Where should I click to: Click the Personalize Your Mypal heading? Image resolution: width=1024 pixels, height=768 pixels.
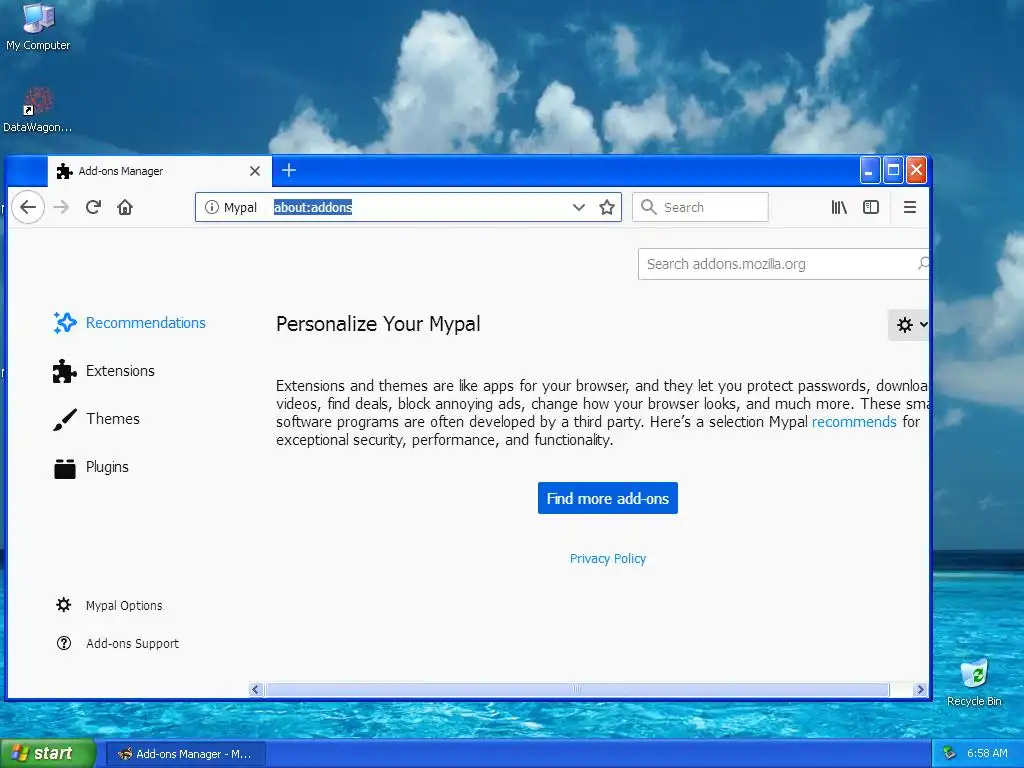pyautogui.click(x=378, y=324)
